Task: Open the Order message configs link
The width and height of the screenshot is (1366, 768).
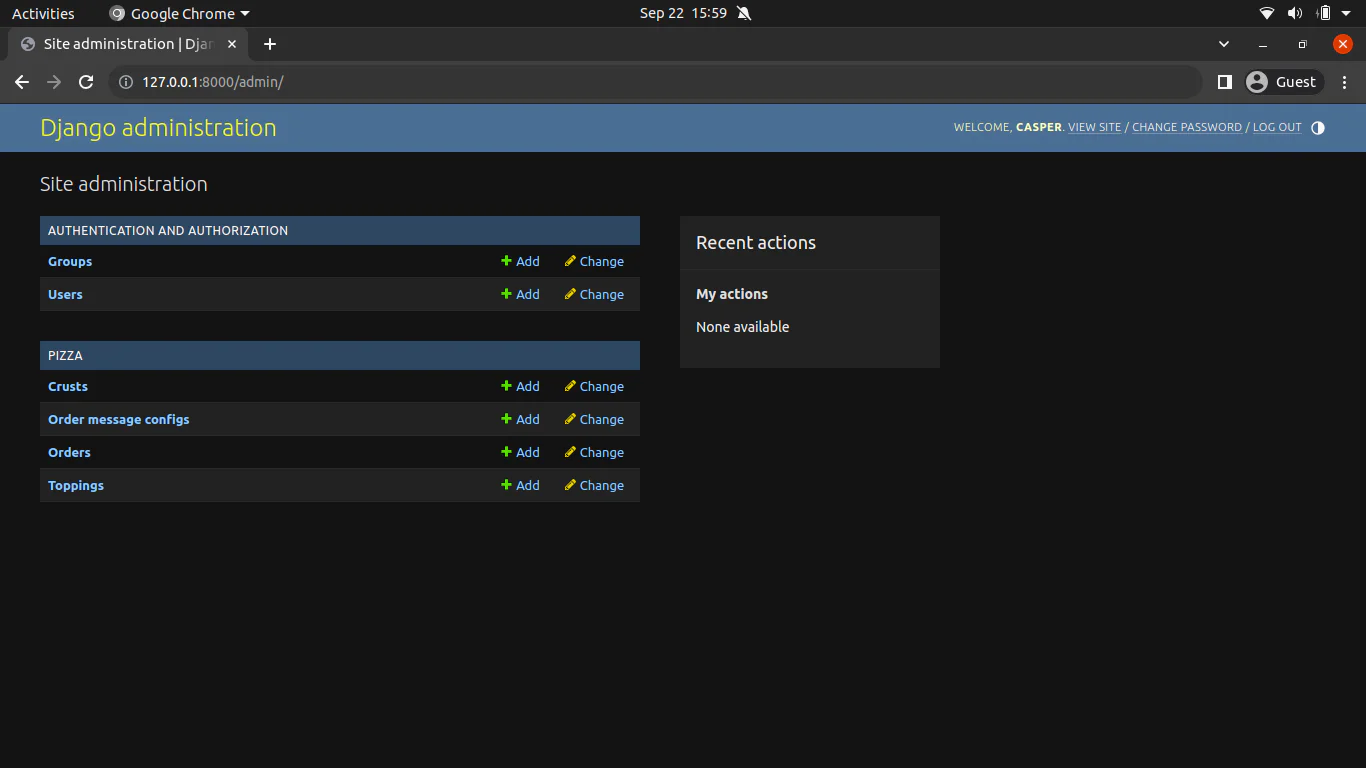Action: coord(118,420)
